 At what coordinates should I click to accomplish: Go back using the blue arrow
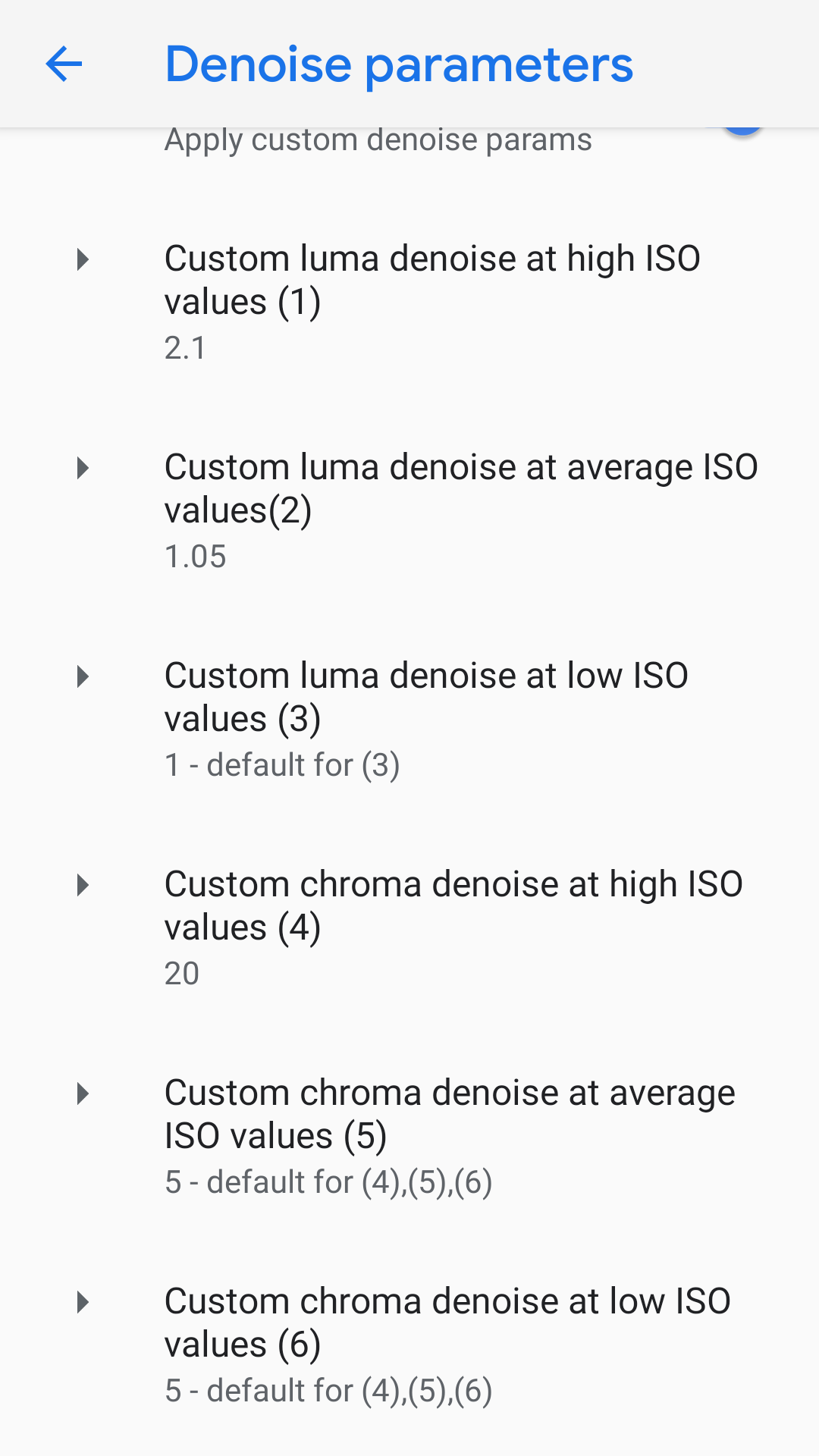point(64,64)
